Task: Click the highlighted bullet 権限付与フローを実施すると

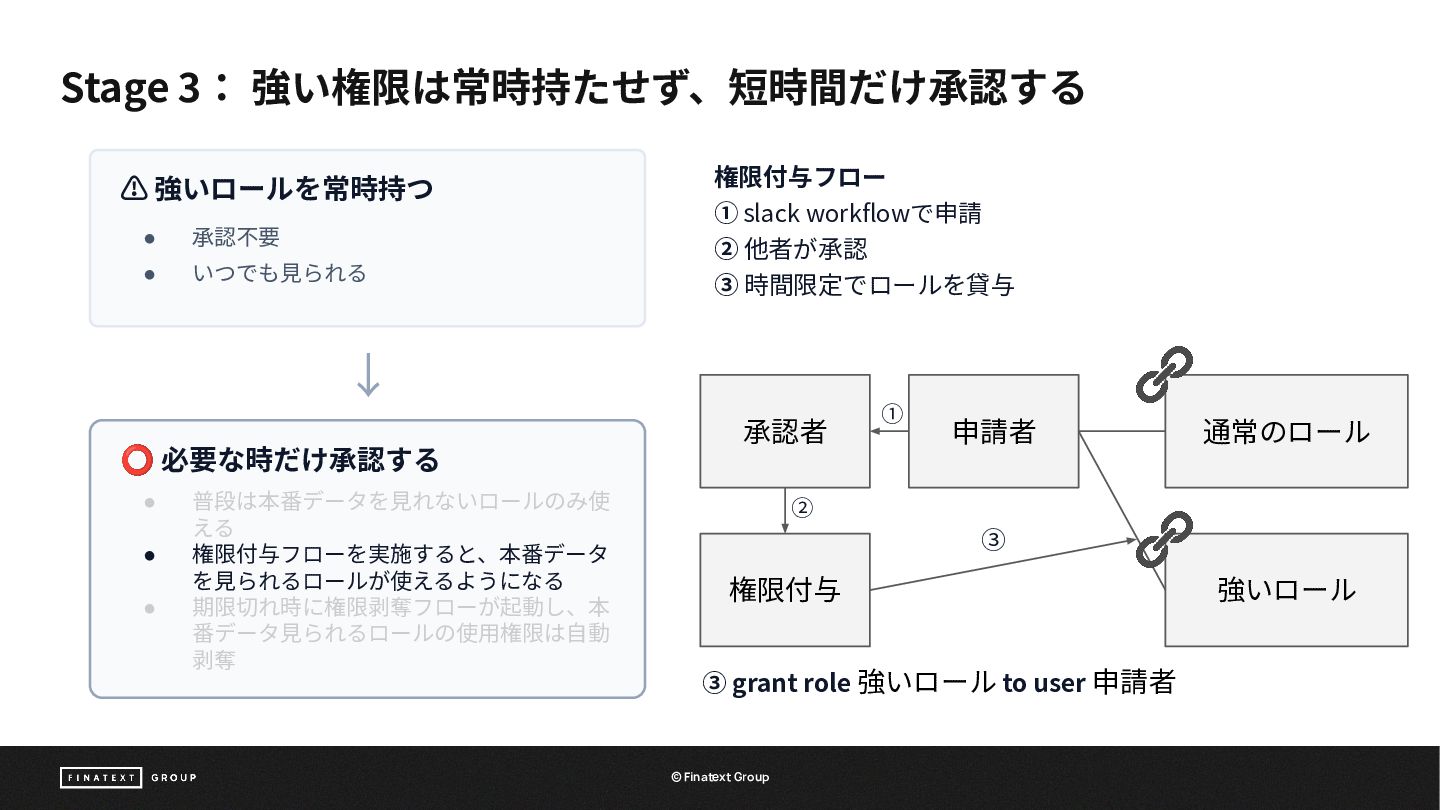Action: (x=400, y=567)
